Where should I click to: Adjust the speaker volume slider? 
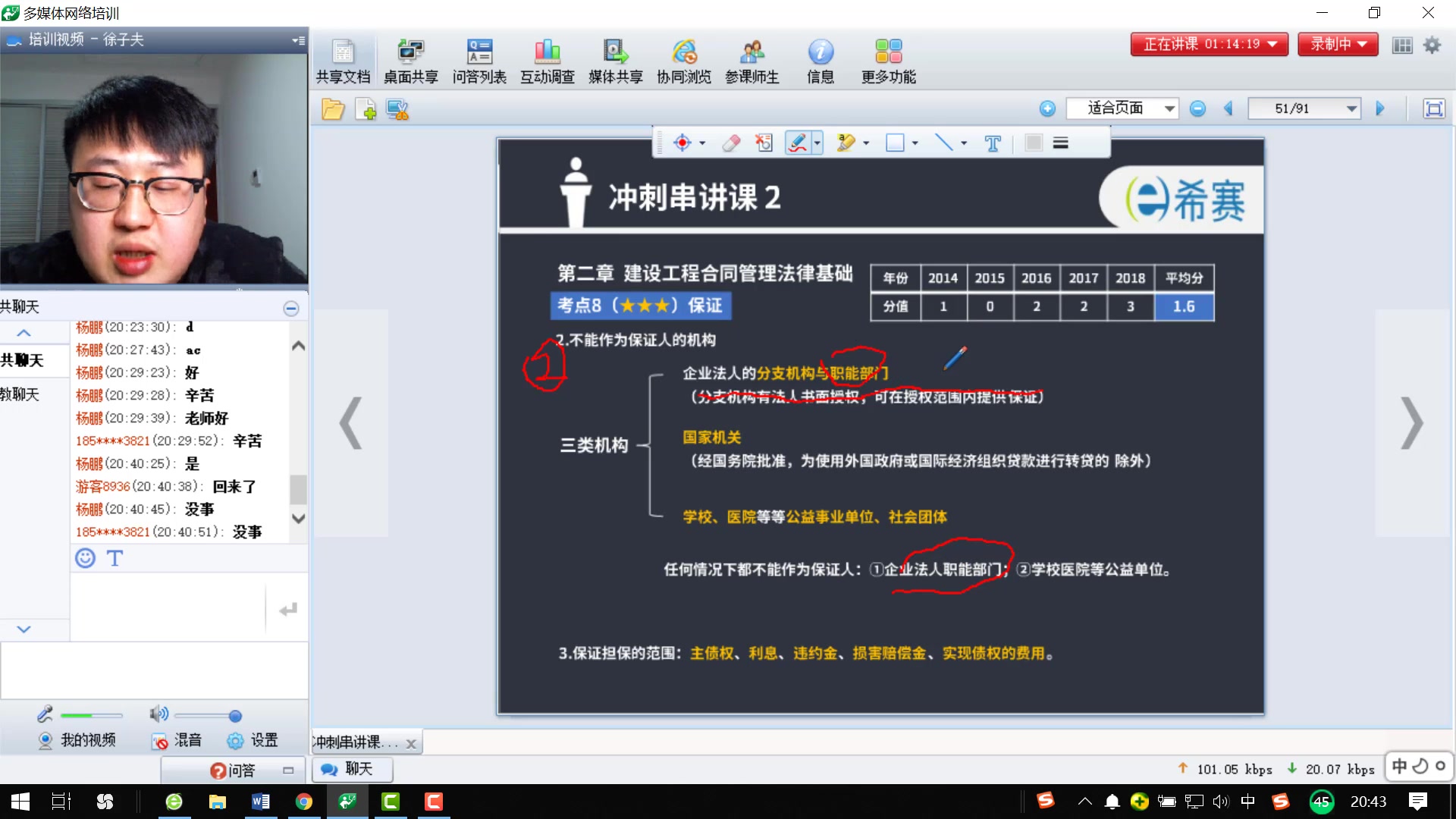pos(235,714)
